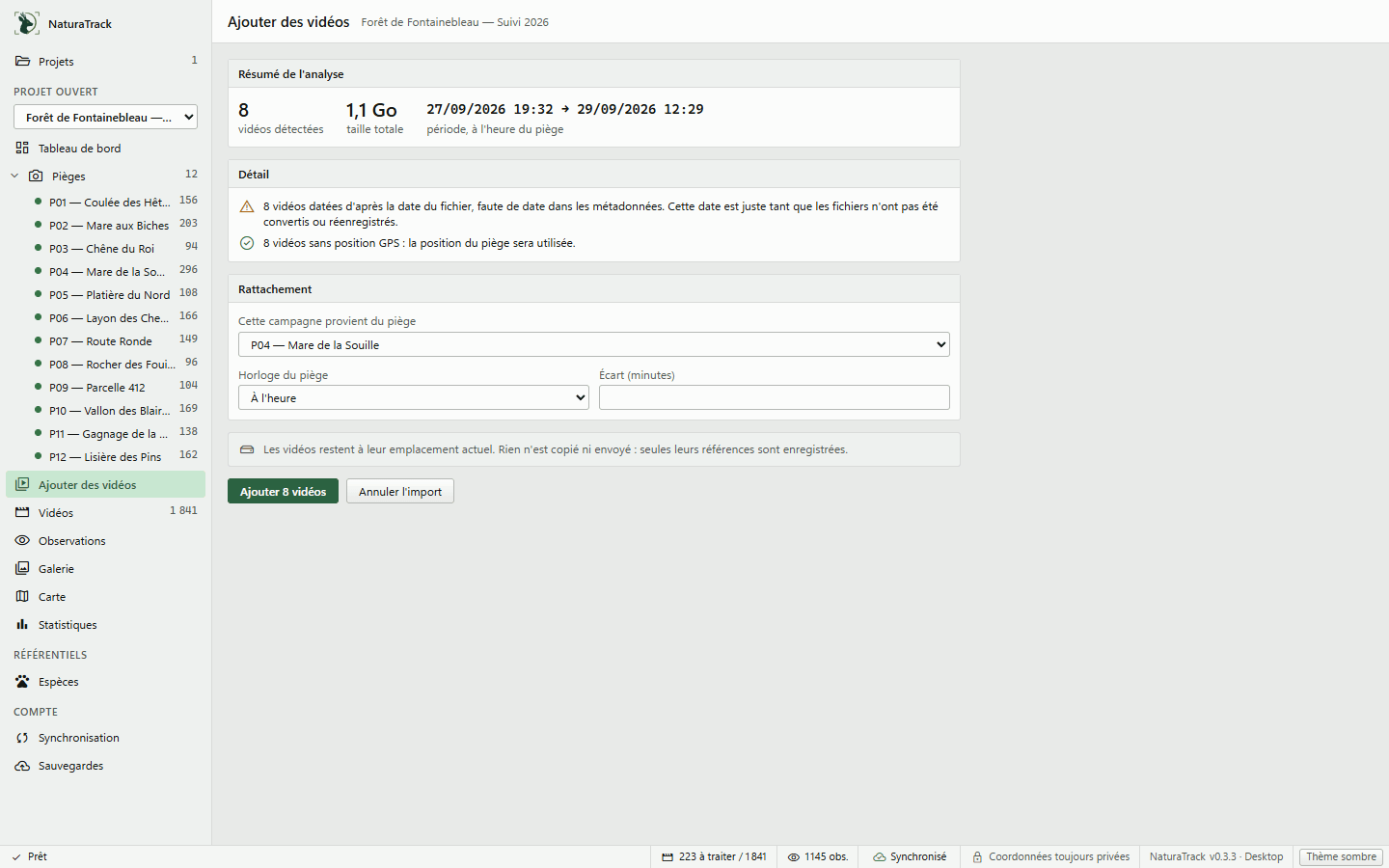
Task: Navigate to Espèces reference list
Action: 105,681
